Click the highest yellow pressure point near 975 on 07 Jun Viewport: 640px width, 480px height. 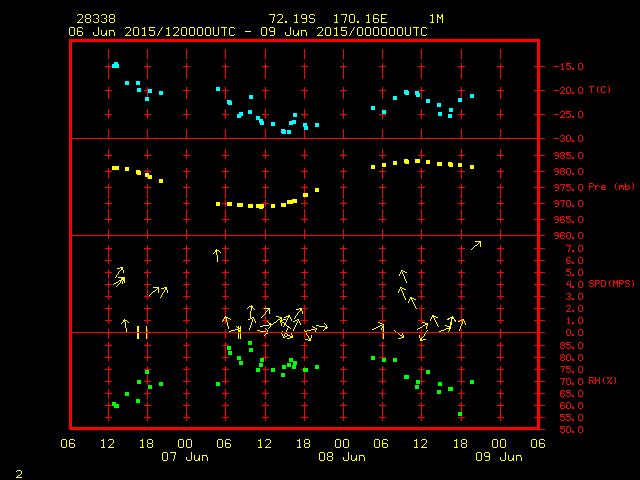(x=317, y=190)
